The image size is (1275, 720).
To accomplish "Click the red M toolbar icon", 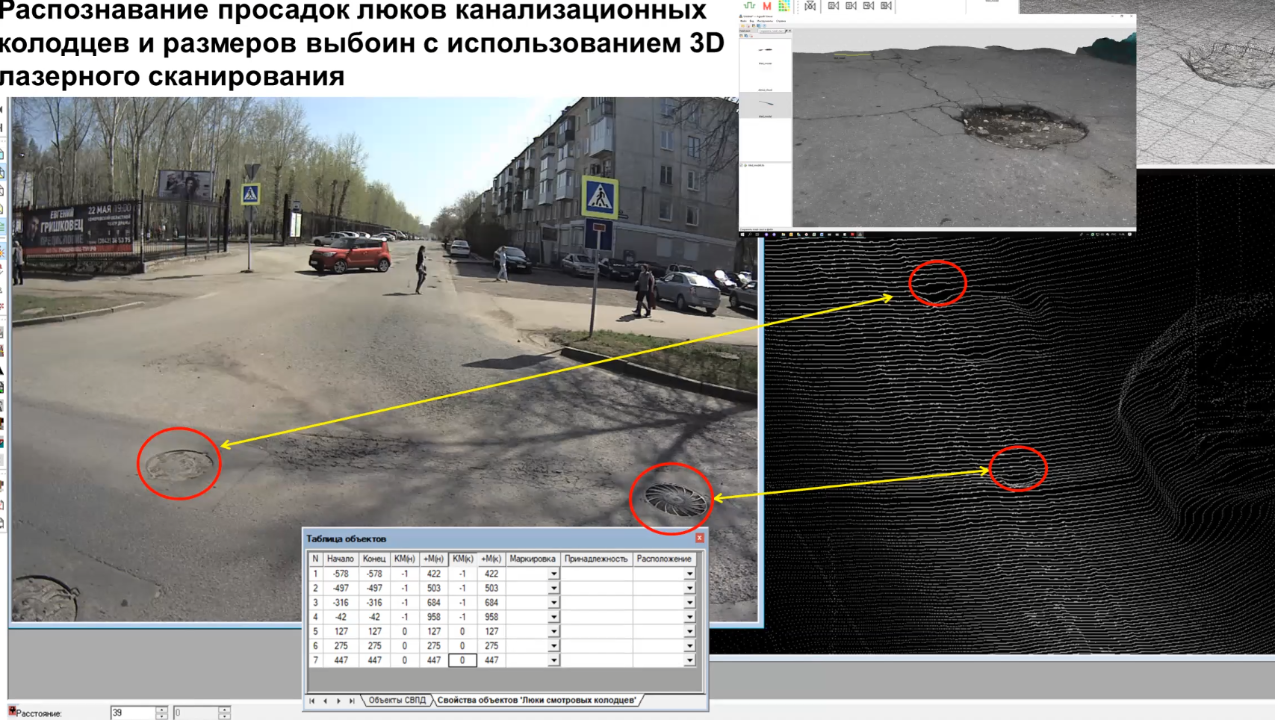I will (767, 6).
